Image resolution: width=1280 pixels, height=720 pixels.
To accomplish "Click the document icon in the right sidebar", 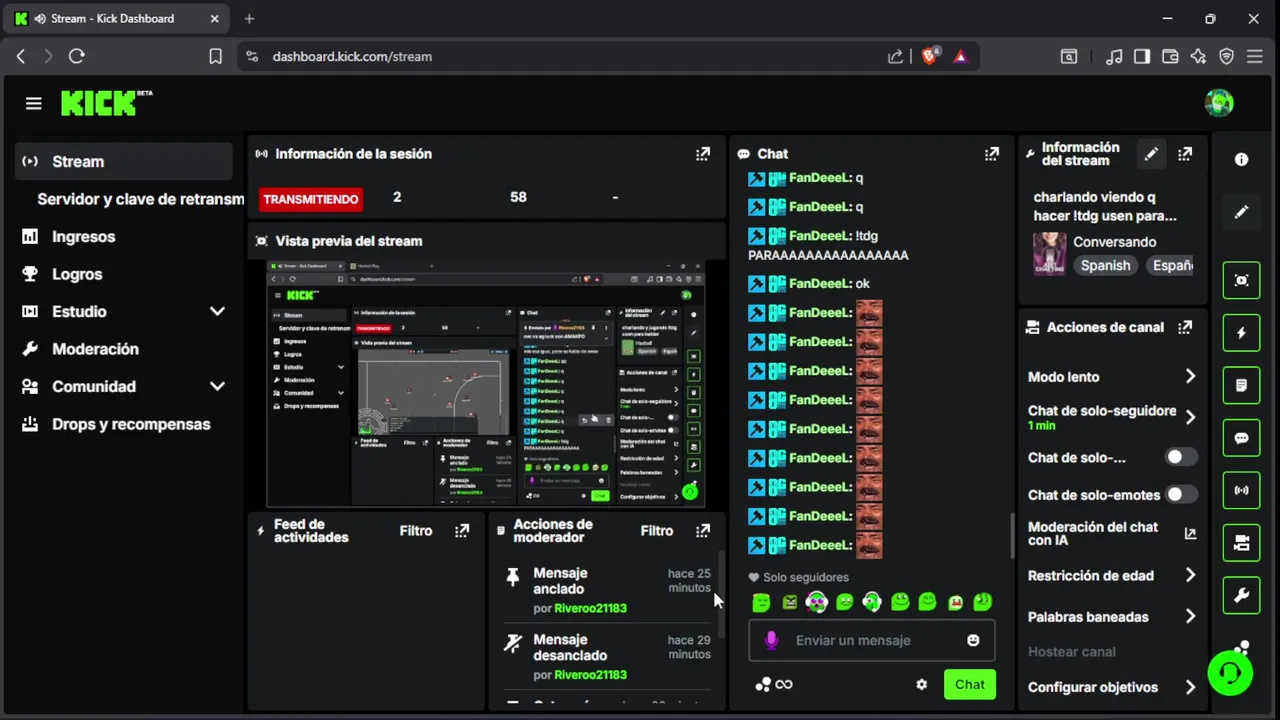I will tap(1241, 385).
